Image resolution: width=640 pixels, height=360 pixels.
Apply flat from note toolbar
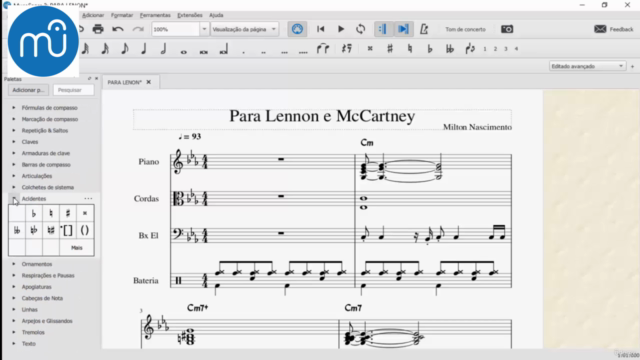[430, 49]
